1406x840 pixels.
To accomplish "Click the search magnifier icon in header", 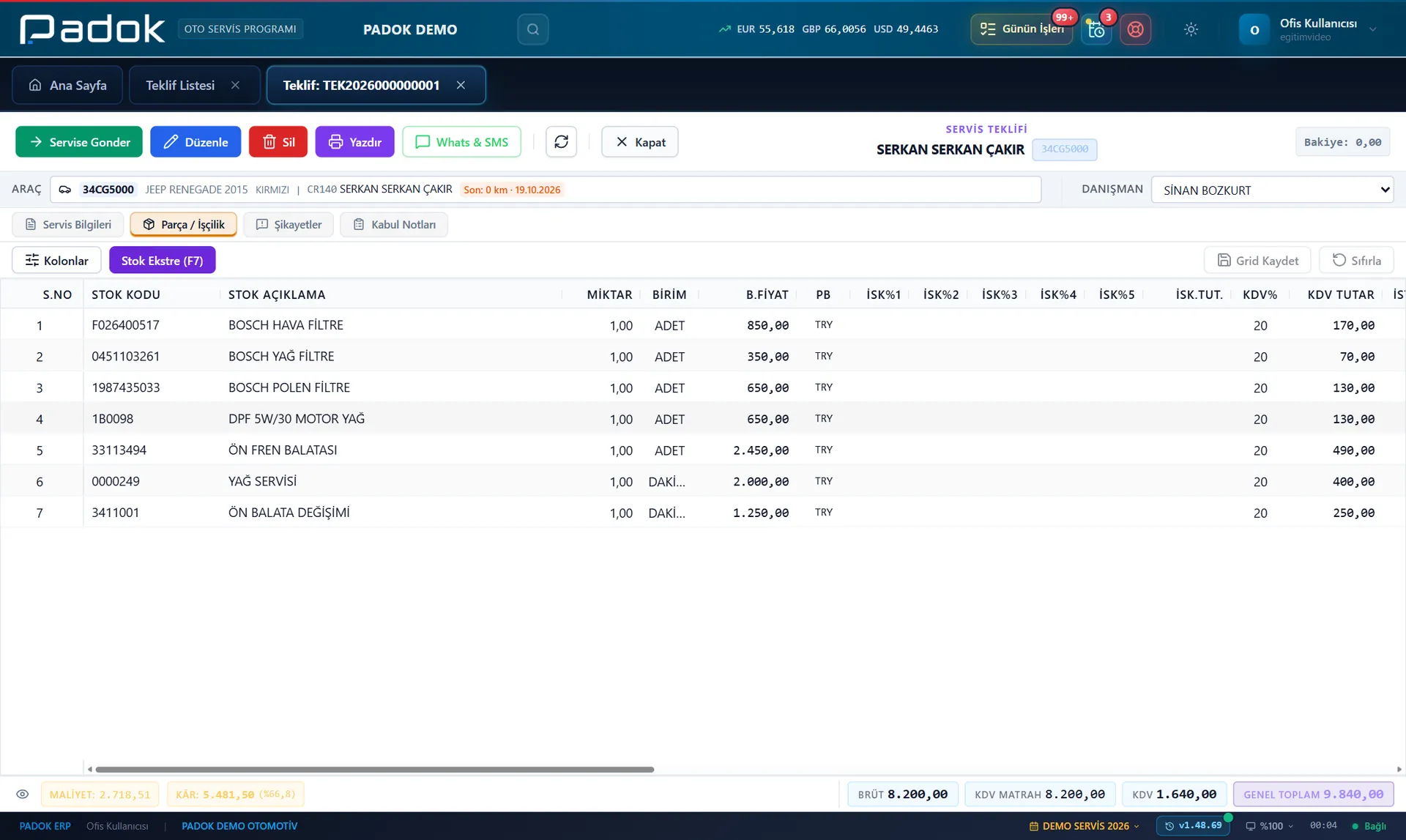I will (532, 29).
